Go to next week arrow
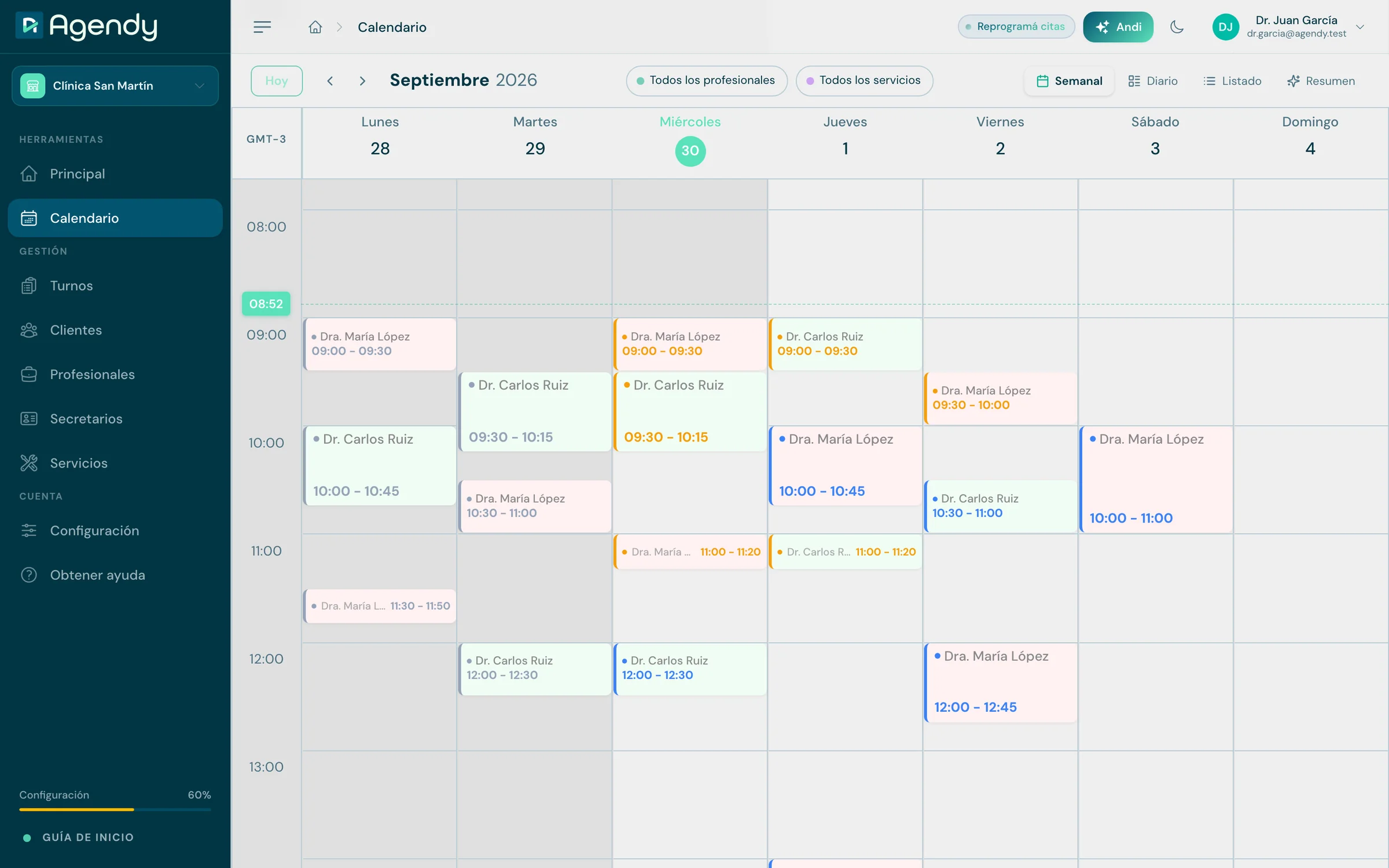 point(362,80)
